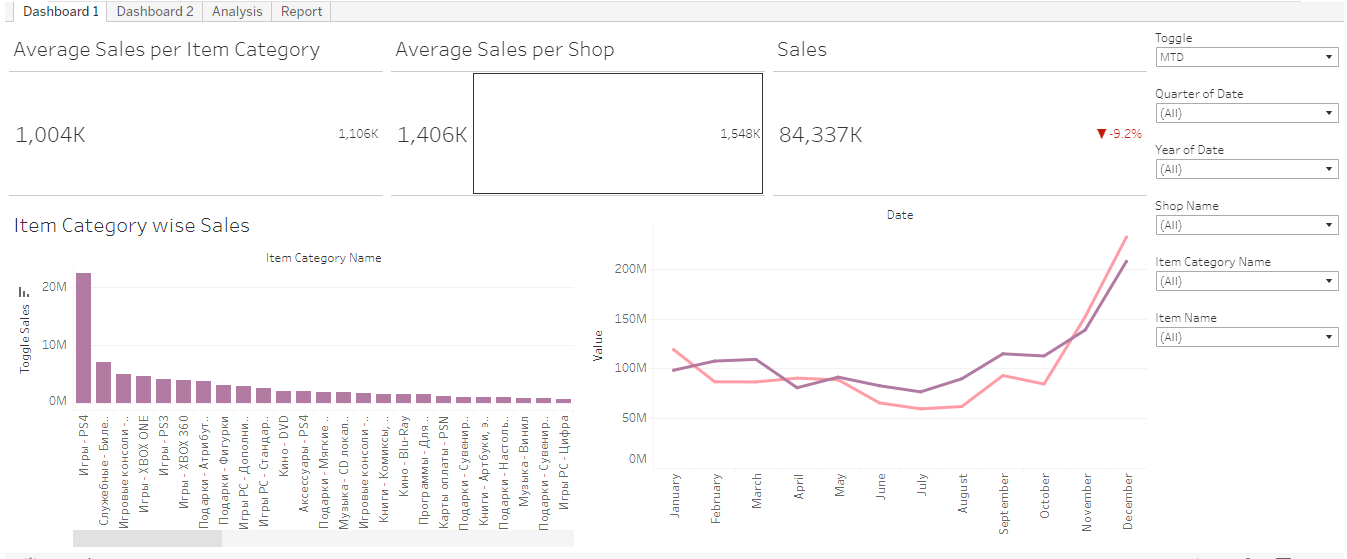The image size is (1347, 559).
Task: Click the Date header above the line chart
Action: [900, 215]
